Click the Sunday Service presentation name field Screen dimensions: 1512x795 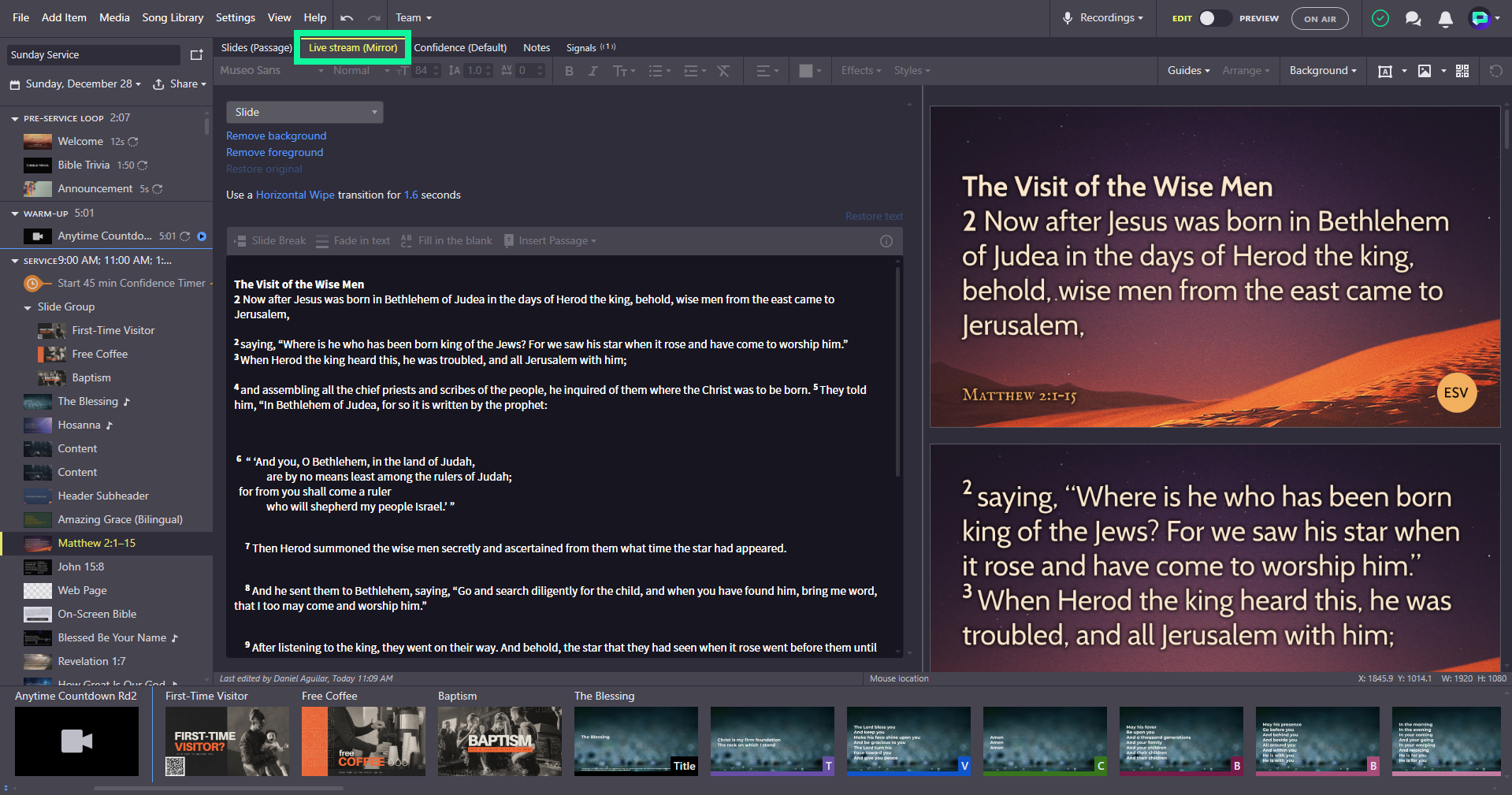coord(94,55)
